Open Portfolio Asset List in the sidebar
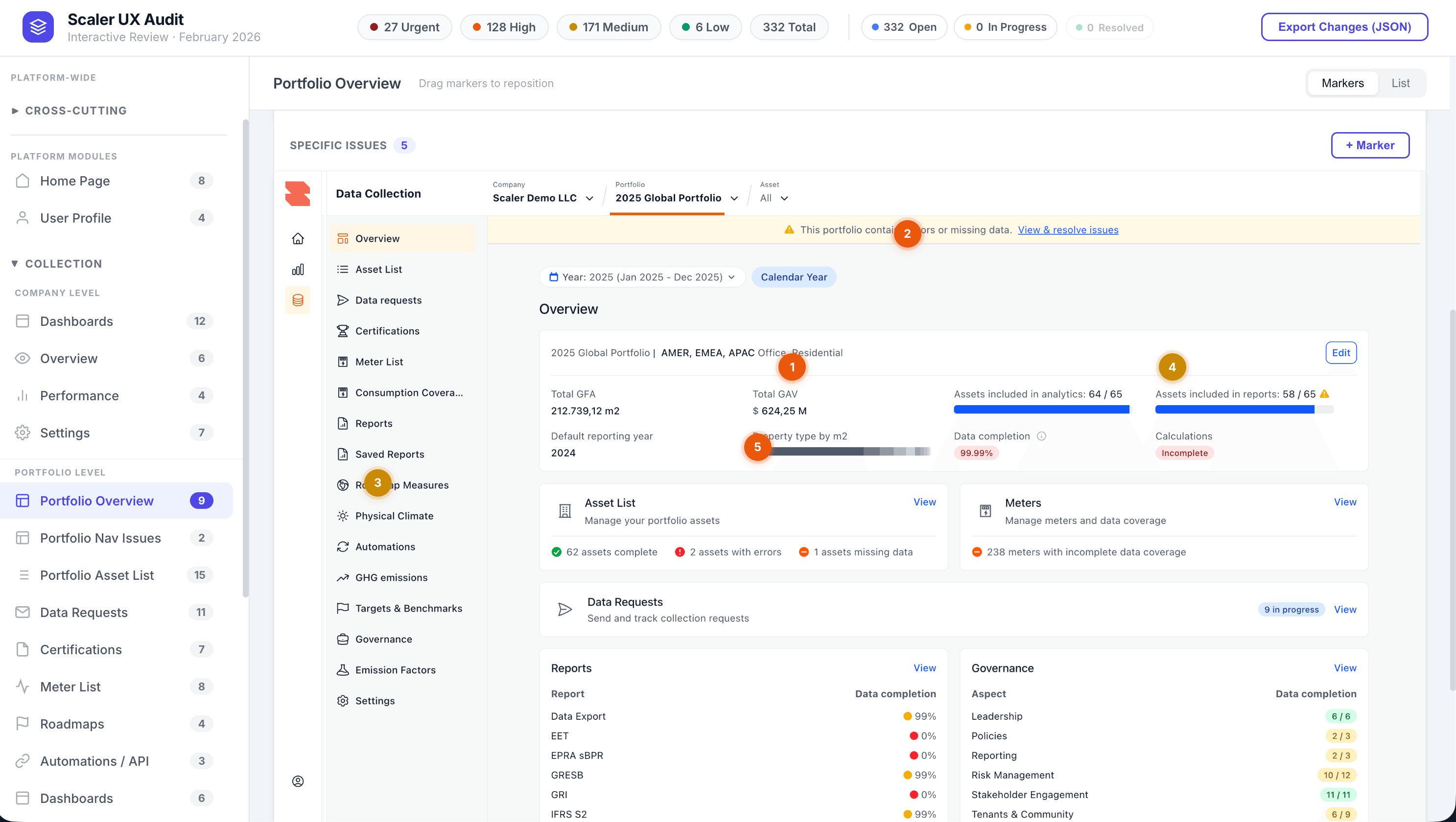This screenshot has height=822, width=1456. pyautogui.click(x=117, y=575)
